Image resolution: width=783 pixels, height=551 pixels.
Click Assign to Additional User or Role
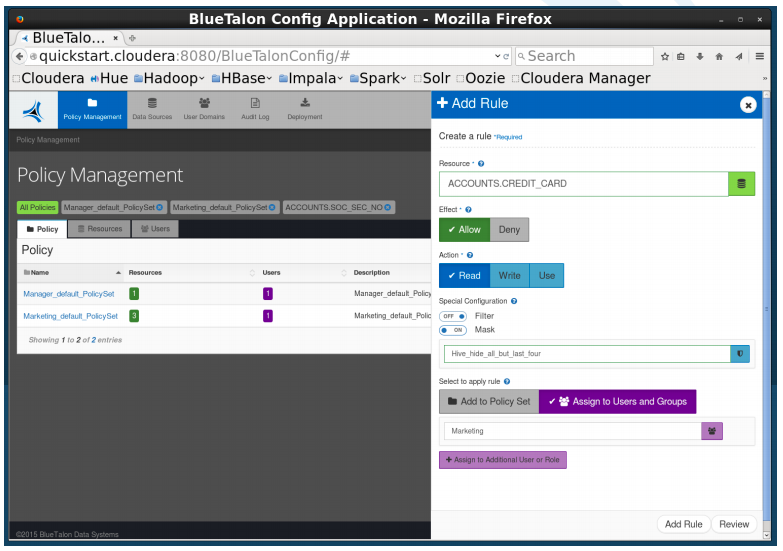tap(502, 460)
